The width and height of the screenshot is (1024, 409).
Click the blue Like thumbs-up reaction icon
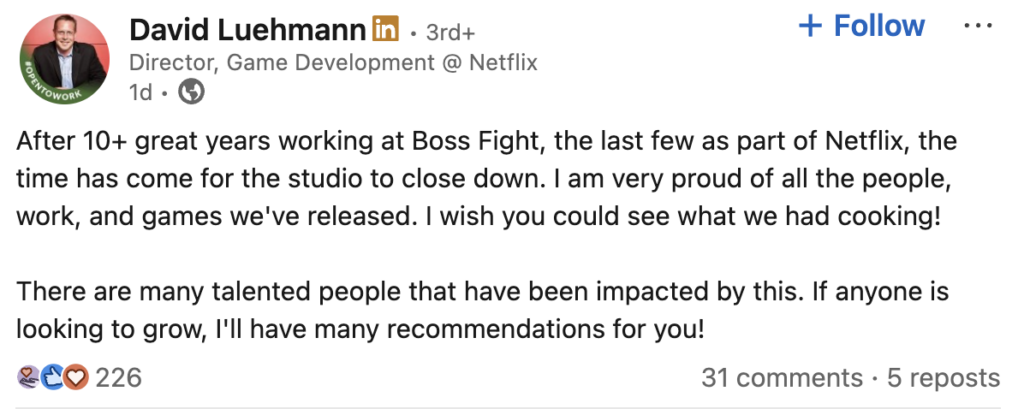click(51, 377)
